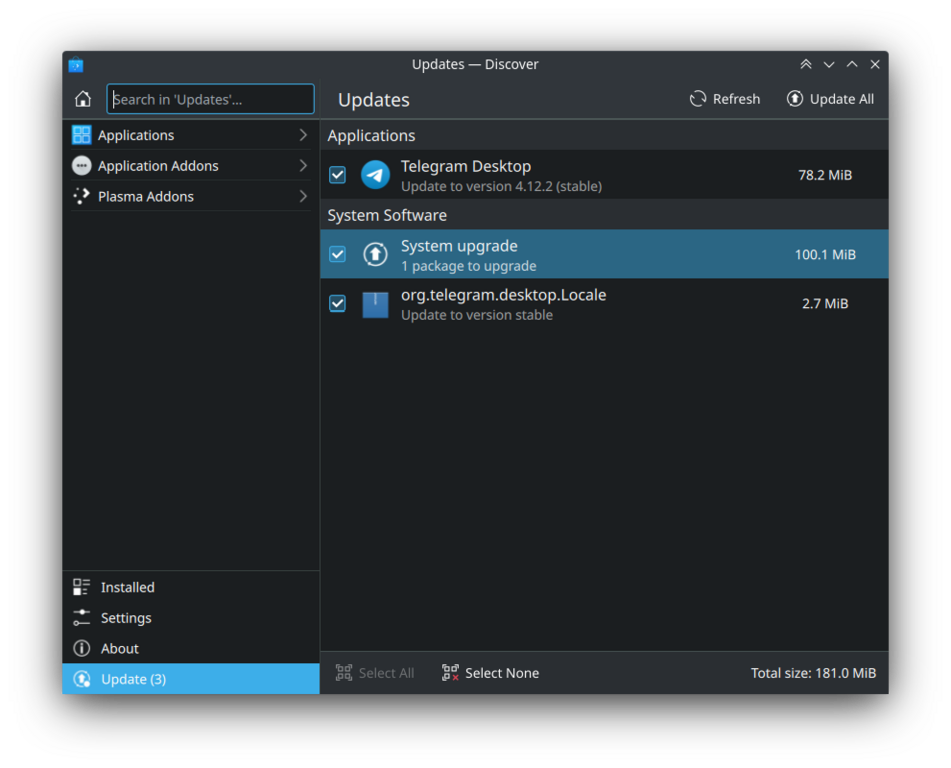Image resolution: width=951 pixels, height=768 pixels.
Task: Click the keep-above double chevron icon
Action: (805, 64)
